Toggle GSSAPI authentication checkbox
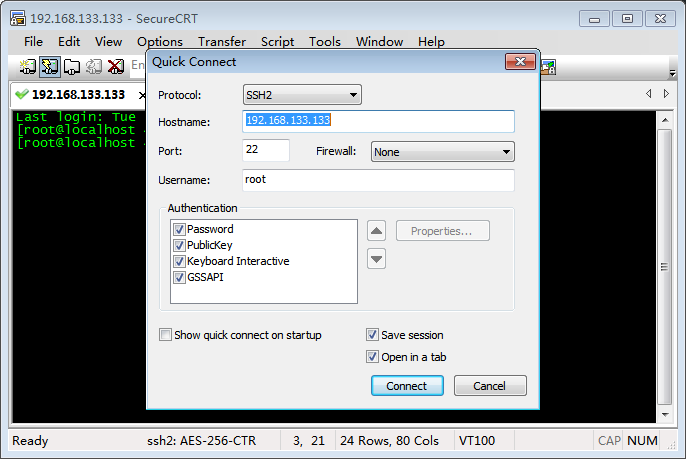The width and height of the screenshot is (686, 459). tap(179, 277)
